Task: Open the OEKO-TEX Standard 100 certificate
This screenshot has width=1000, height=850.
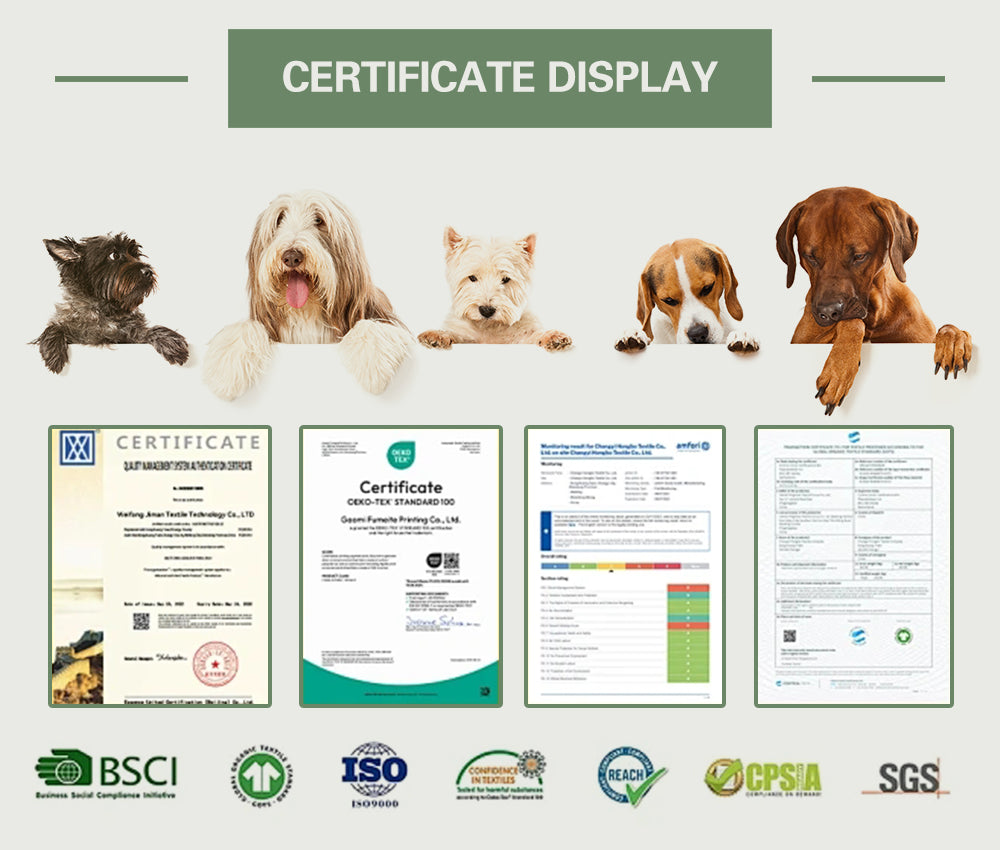Action: point(401,566)
